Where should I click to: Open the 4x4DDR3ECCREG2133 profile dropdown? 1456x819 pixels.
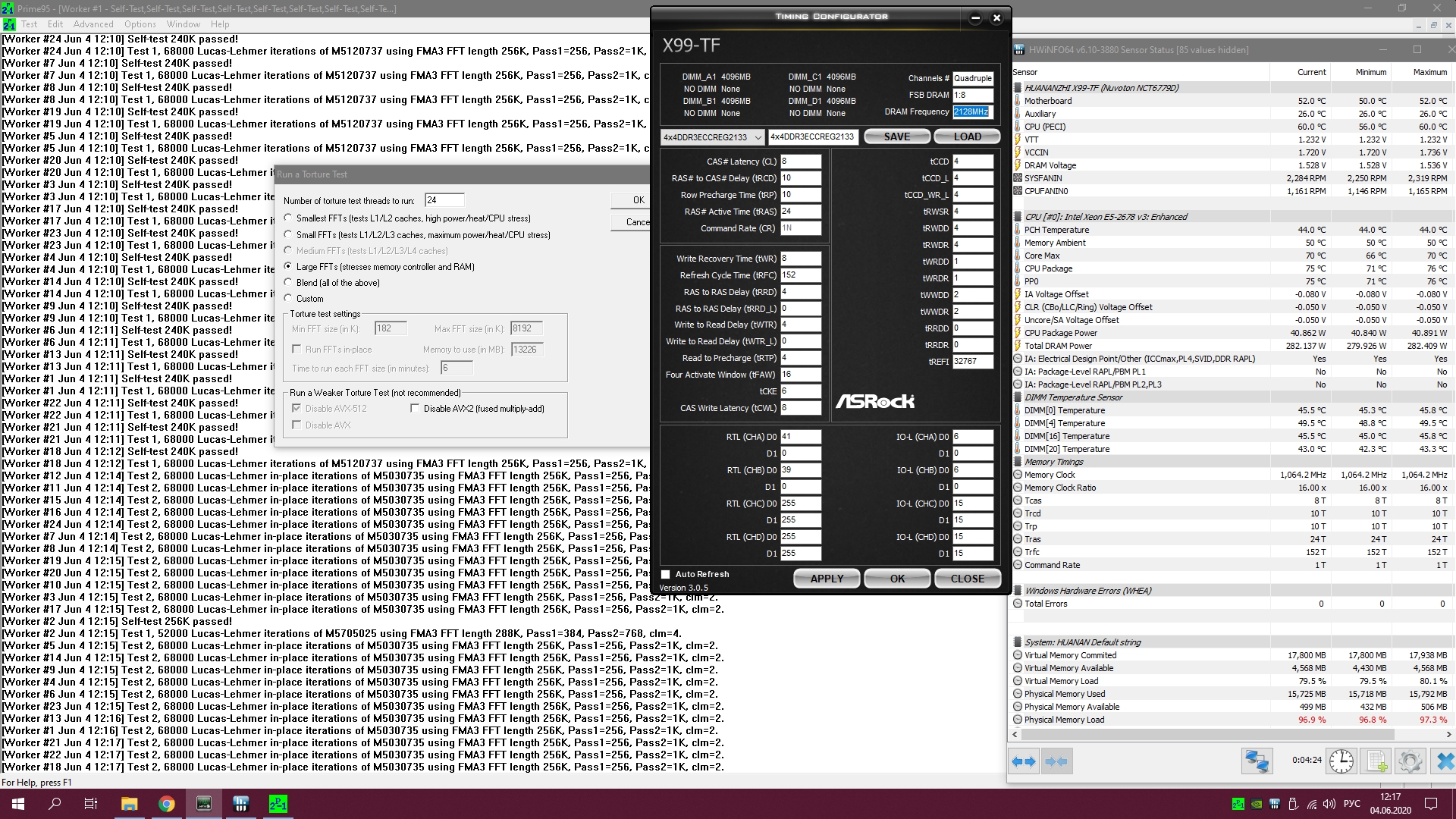click(758, 137)
